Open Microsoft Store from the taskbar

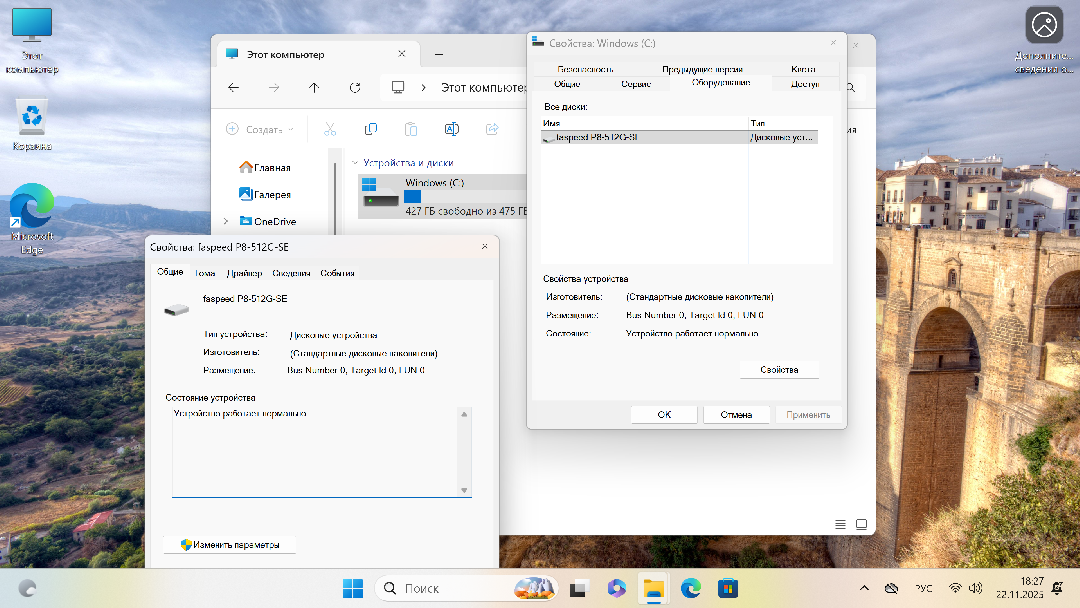pos(729,588)
